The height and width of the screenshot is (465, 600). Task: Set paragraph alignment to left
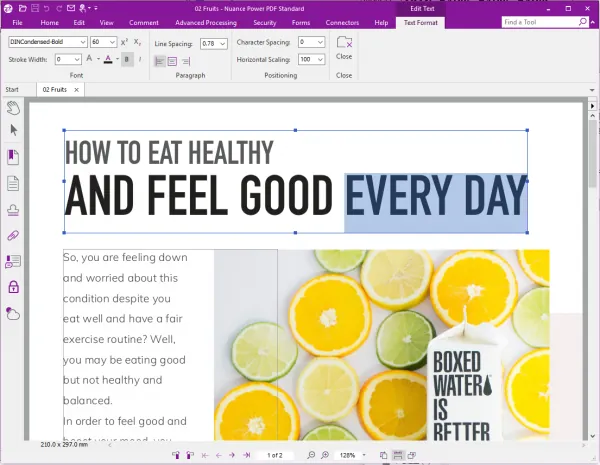click(160, 61)
